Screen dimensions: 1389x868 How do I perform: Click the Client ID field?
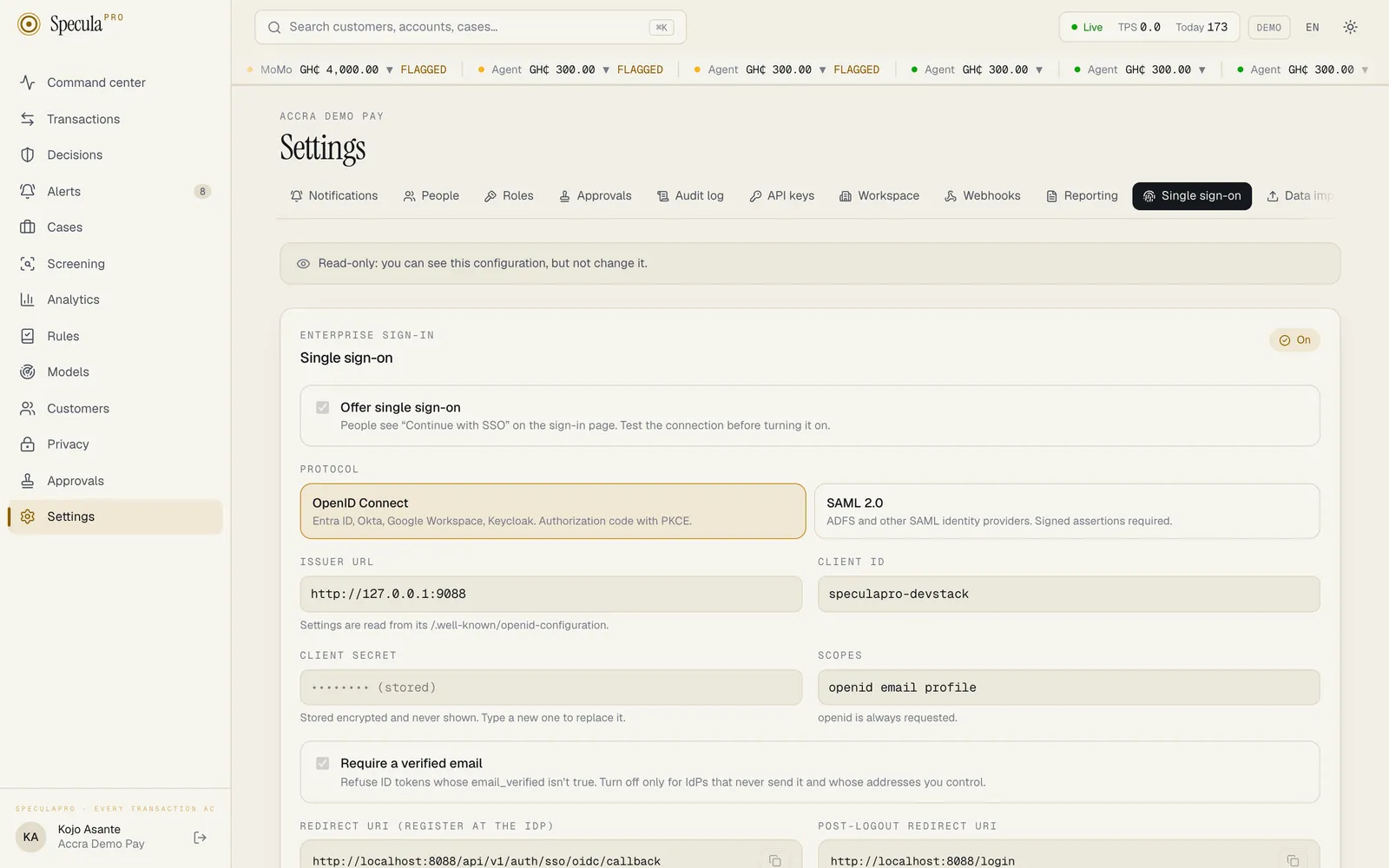1069,595
